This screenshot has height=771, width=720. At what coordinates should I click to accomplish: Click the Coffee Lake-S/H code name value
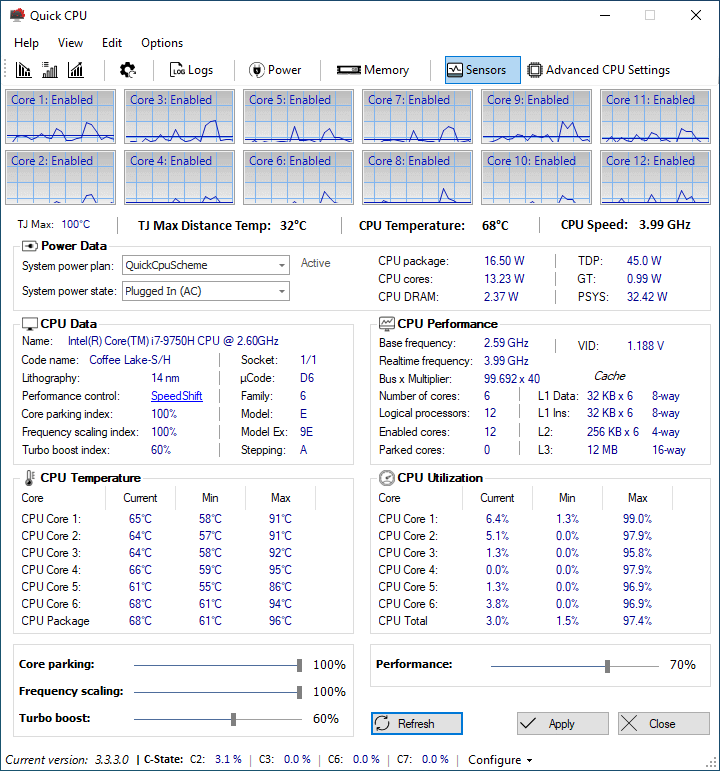(130, 360)
